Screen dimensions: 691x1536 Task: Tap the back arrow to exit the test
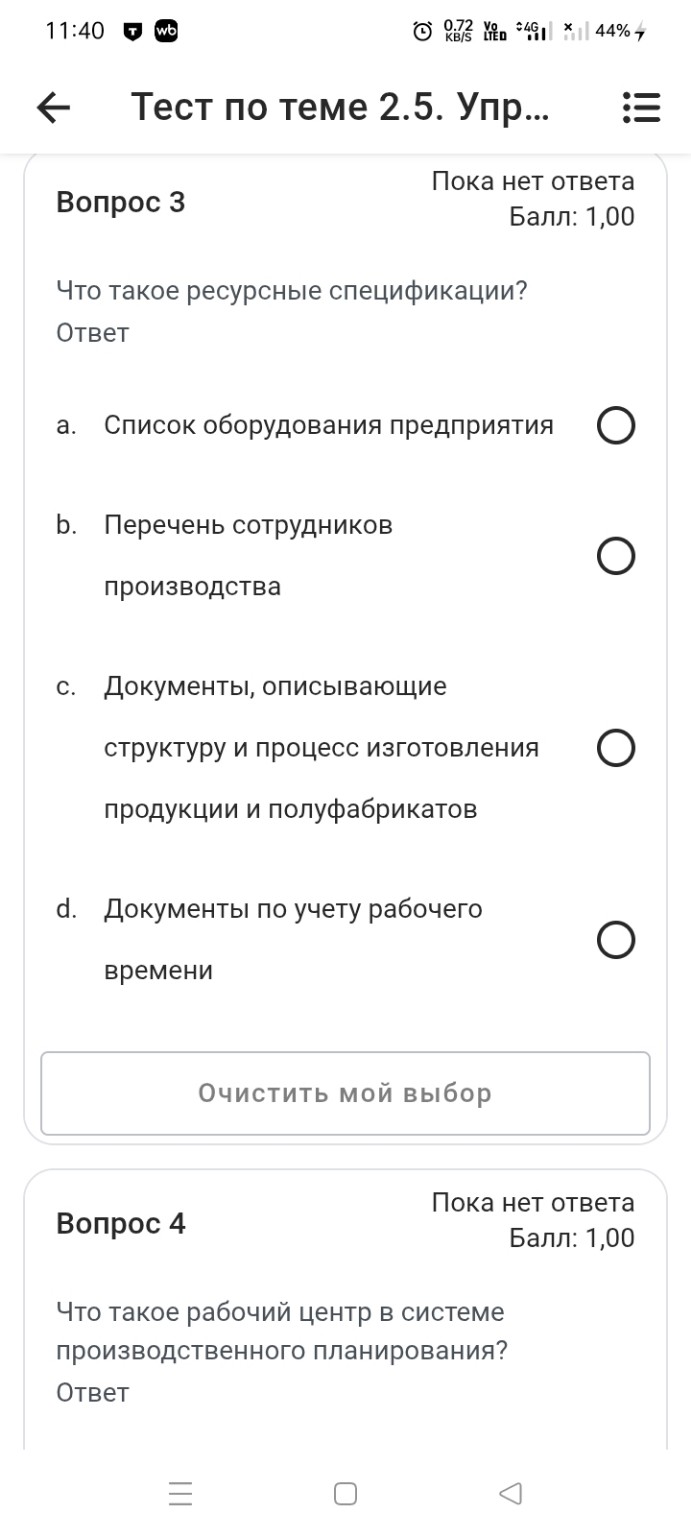tap(53, 106)
